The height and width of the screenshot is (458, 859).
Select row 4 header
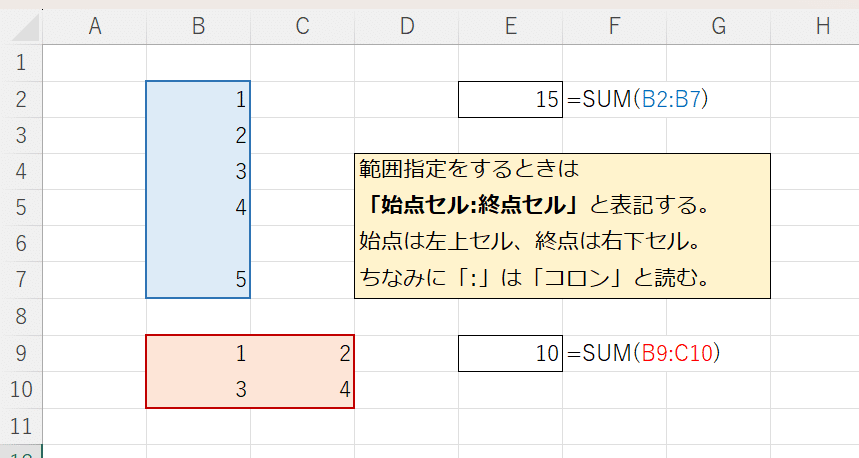point(21,171)
